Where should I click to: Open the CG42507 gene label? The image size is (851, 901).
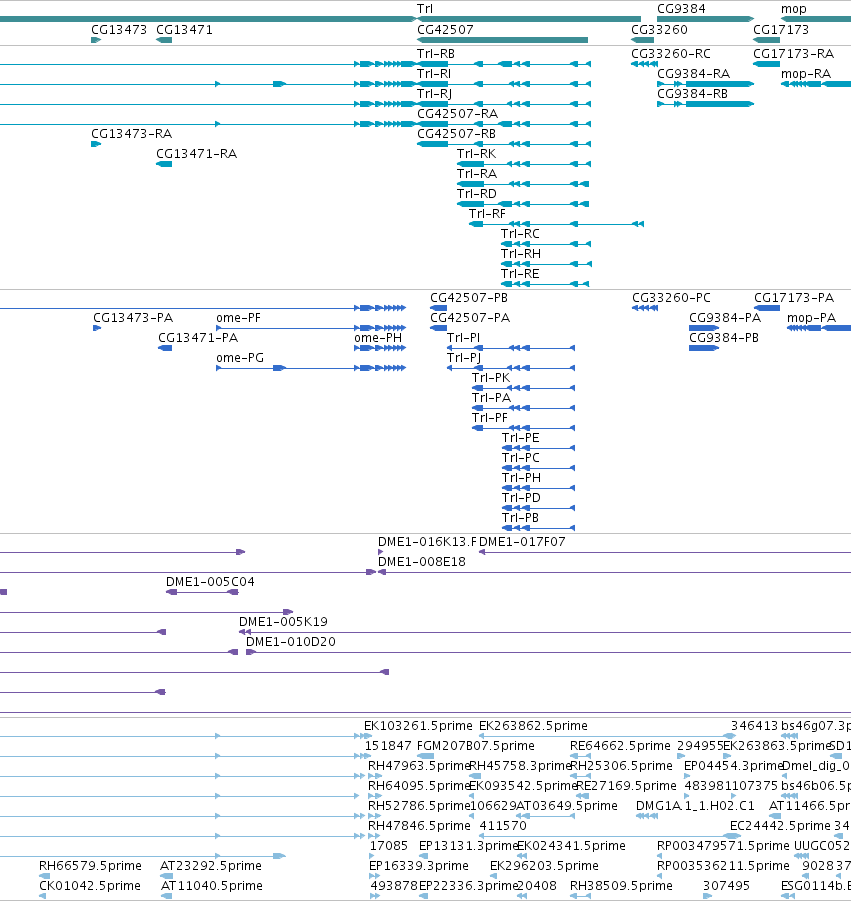coord(445,29)
